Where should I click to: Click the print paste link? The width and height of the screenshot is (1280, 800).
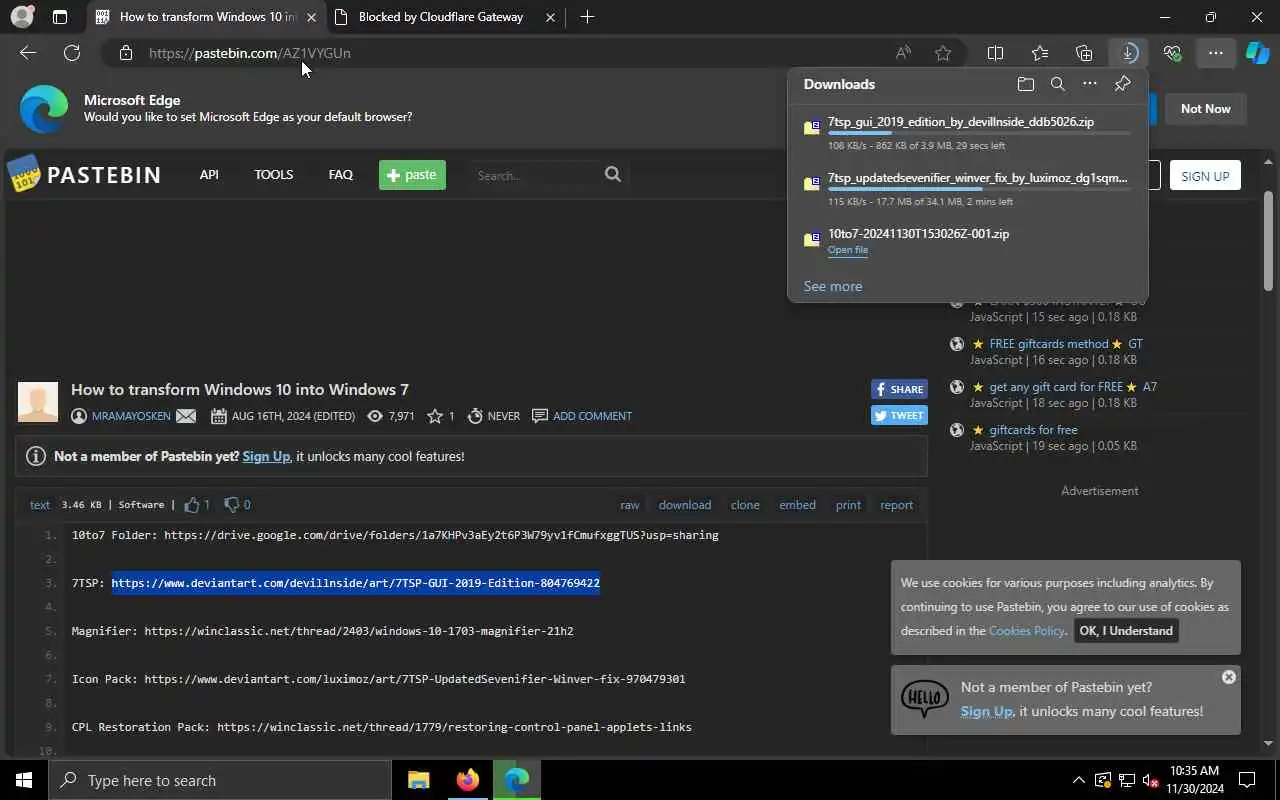coord(848,505)
